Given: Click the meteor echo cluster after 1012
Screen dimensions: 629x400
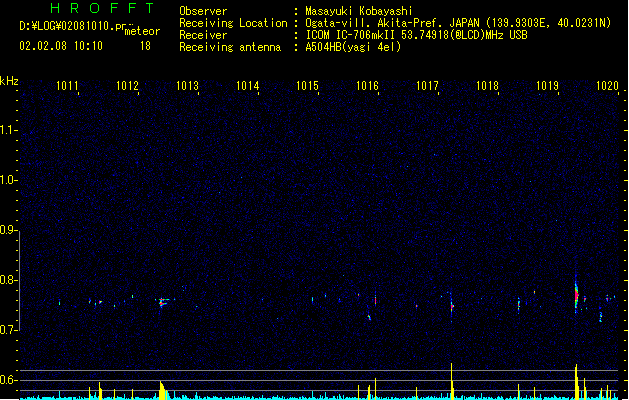Looking at the screenshot, I should pos(162,302).
